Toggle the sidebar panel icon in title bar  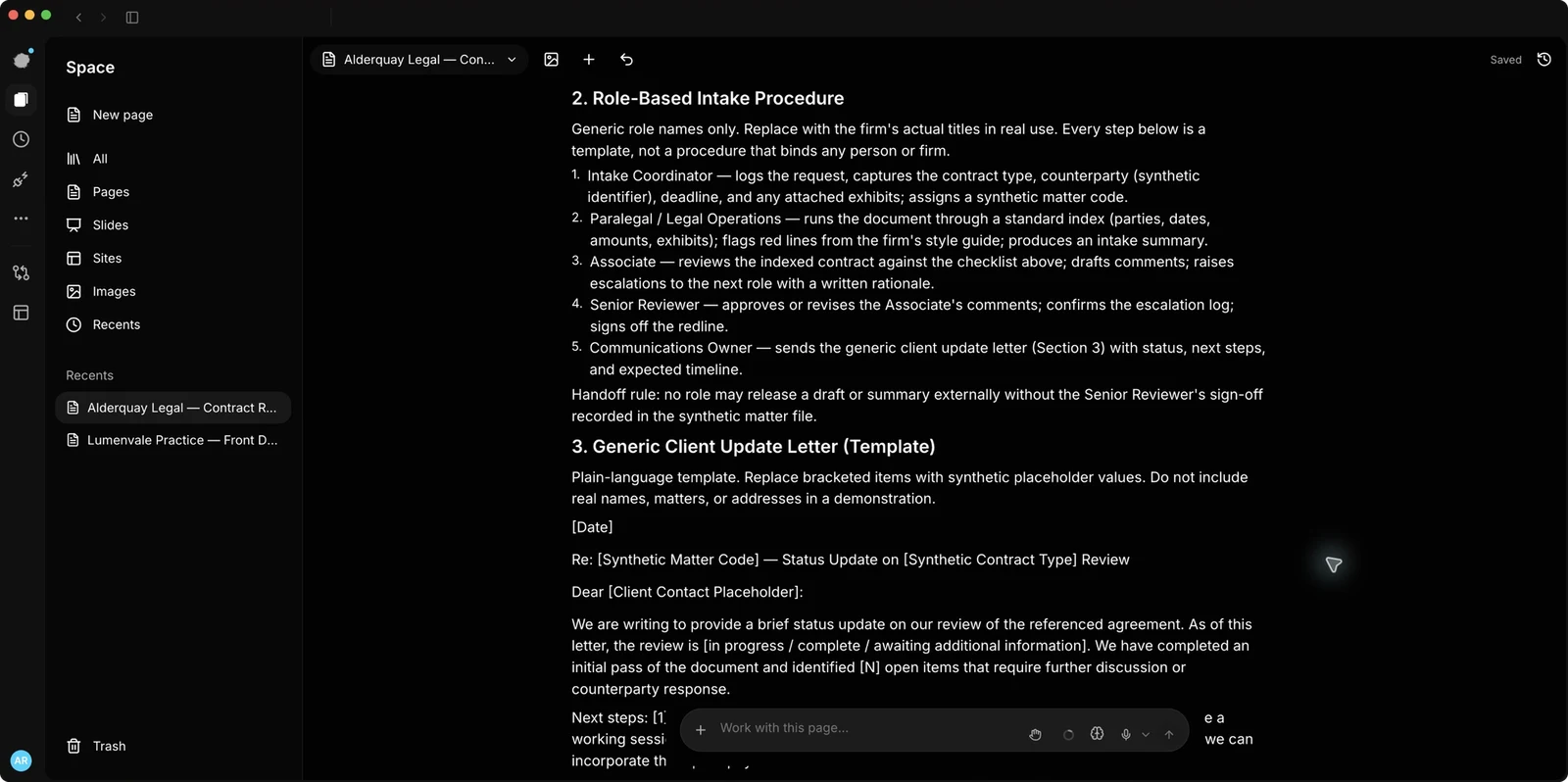[132, 17]
